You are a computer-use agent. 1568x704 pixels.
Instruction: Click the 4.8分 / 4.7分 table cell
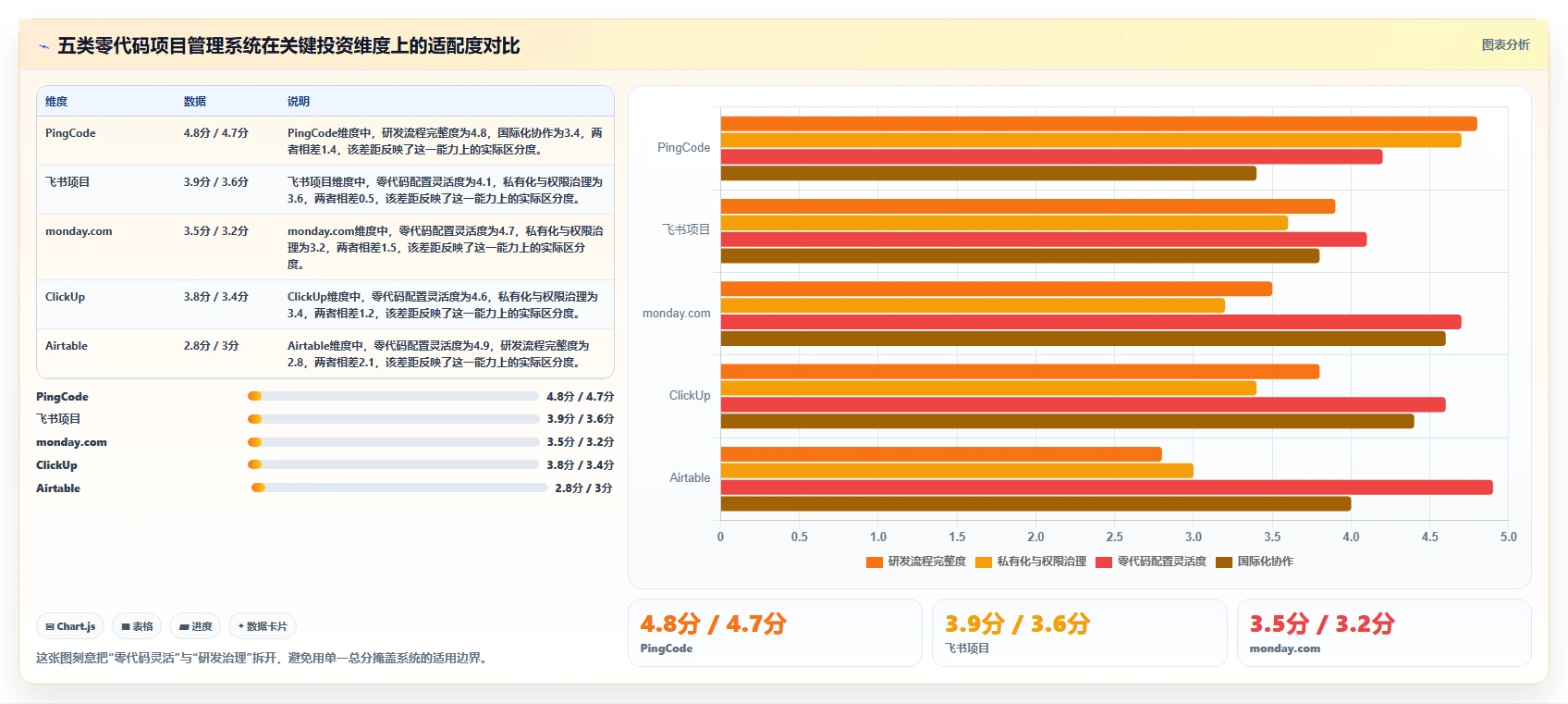pyautogui.click(x=215, y=133)
